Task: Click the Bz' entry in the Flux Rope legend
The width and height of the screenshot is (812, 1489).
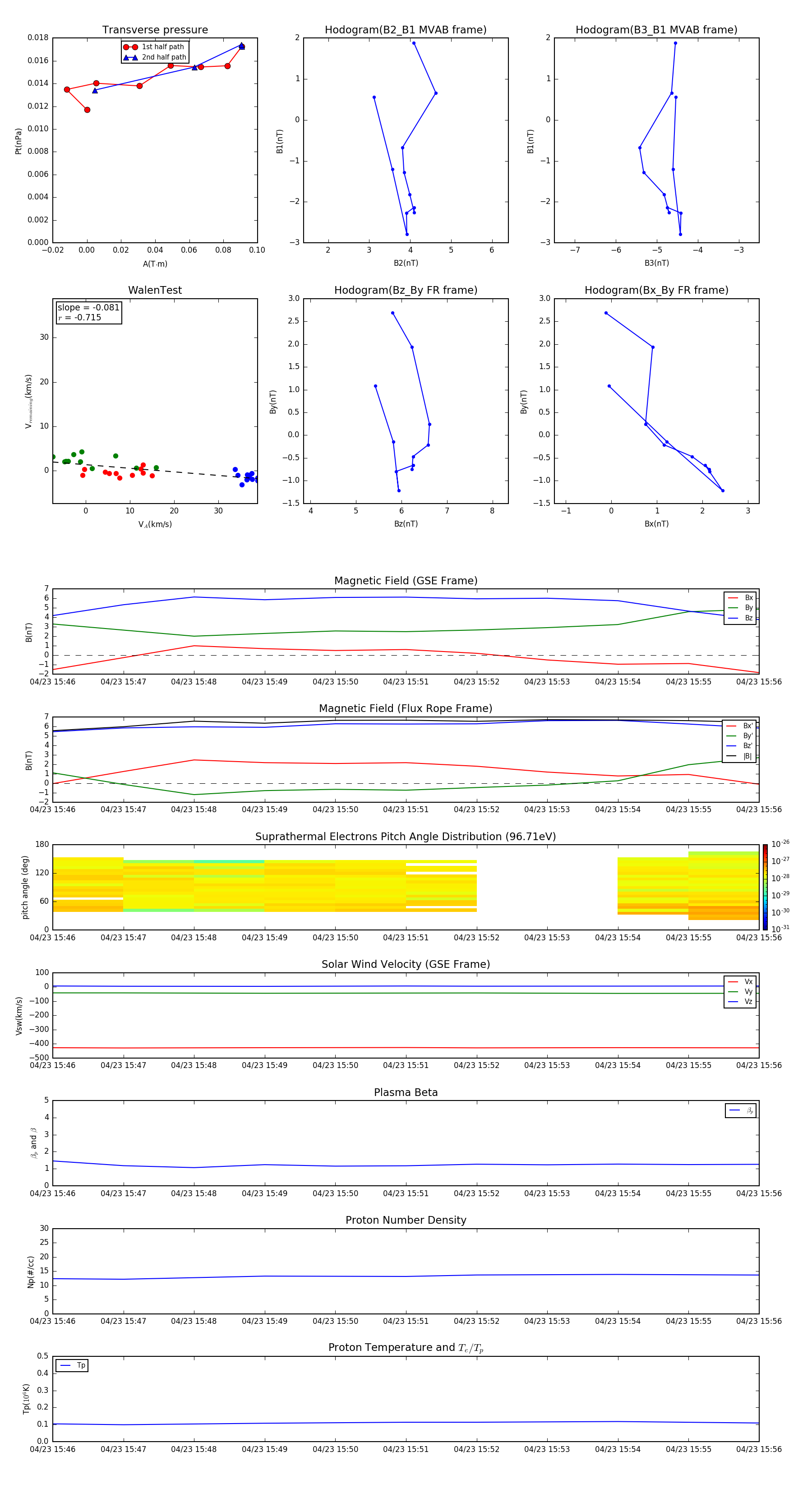Action: point(740,746)
